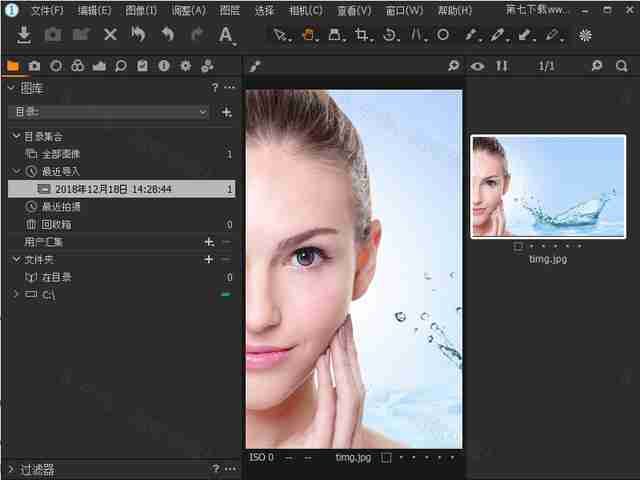Click the settings gear tool tab
The image size is (640, 480).
click(185, 66)
